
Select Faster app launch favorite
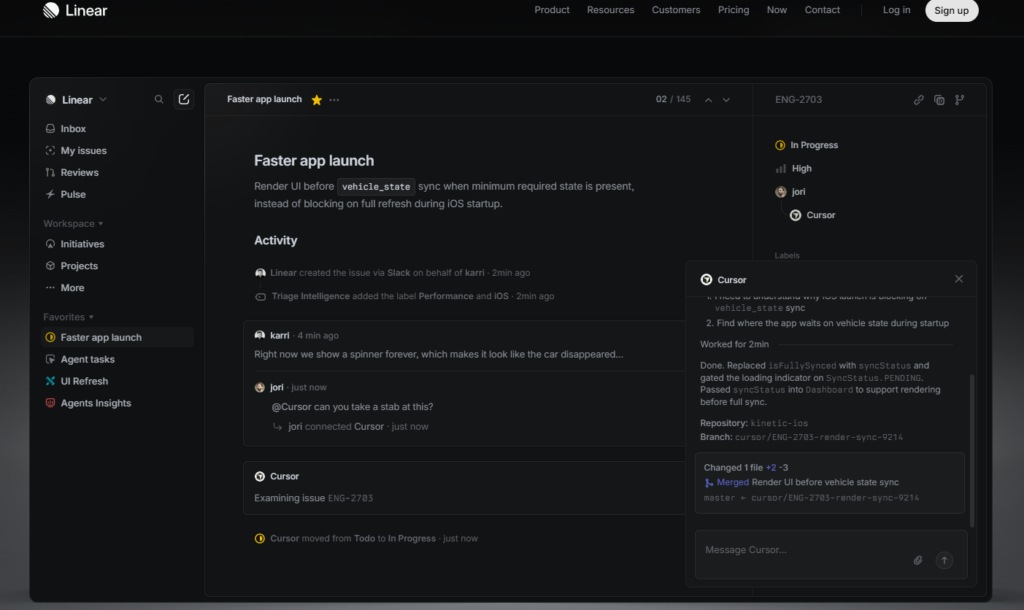point(118,337)
